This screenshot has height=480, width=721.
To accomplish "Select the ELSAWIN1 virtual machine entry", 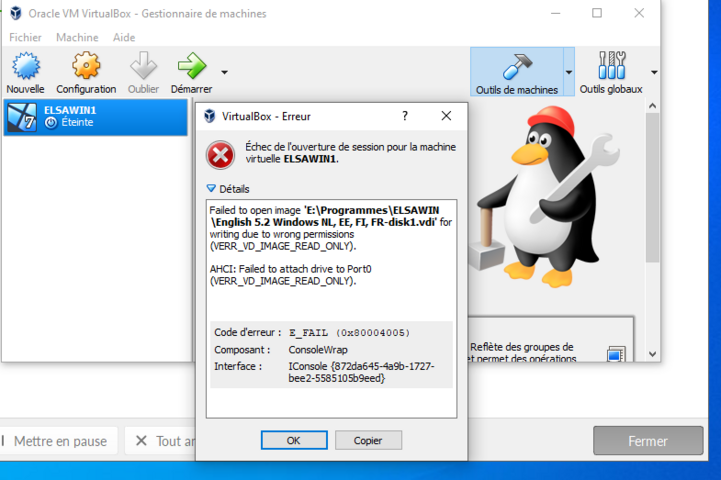I will [96, 117].
